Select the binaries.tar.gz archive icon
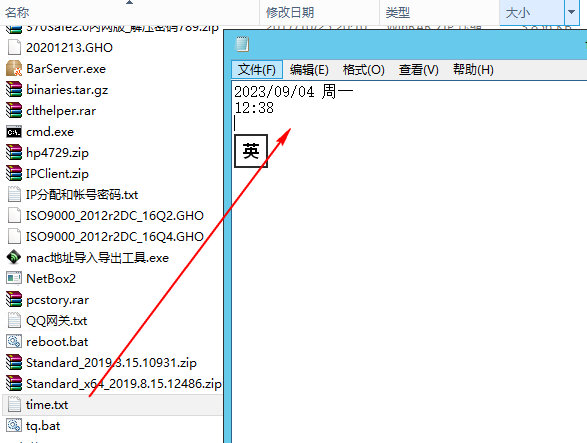Viewport: 587px width, 443px height. pos(14,90)
